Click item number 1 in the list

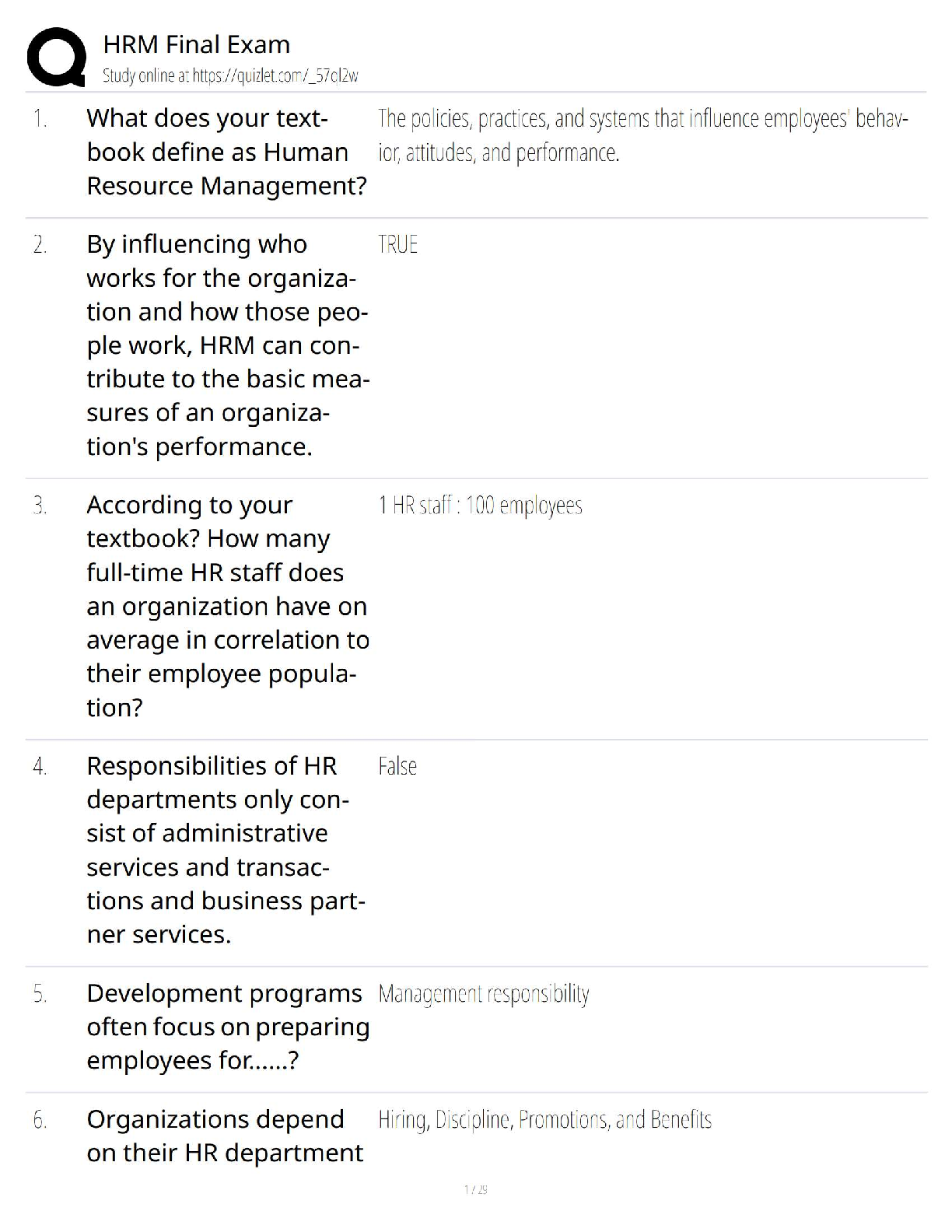pos(40,119)
